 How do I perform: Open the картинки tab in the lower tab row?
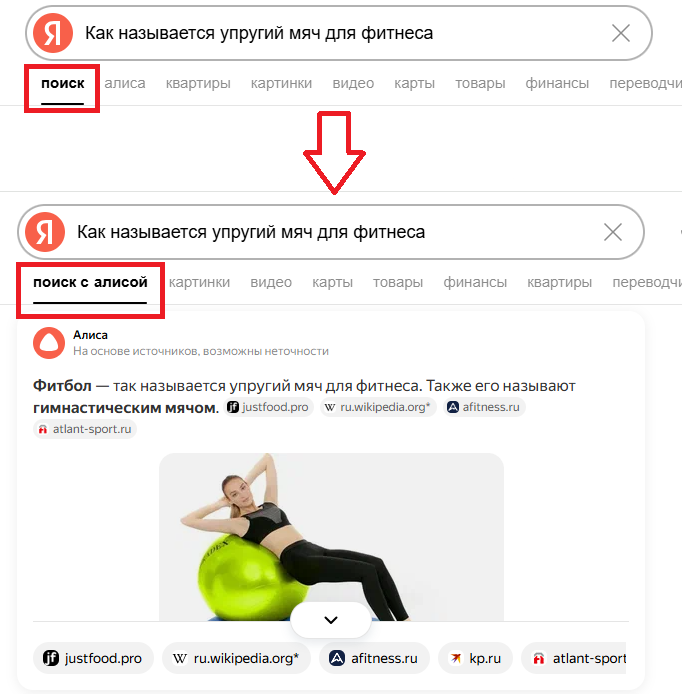(x=199, y=282)
